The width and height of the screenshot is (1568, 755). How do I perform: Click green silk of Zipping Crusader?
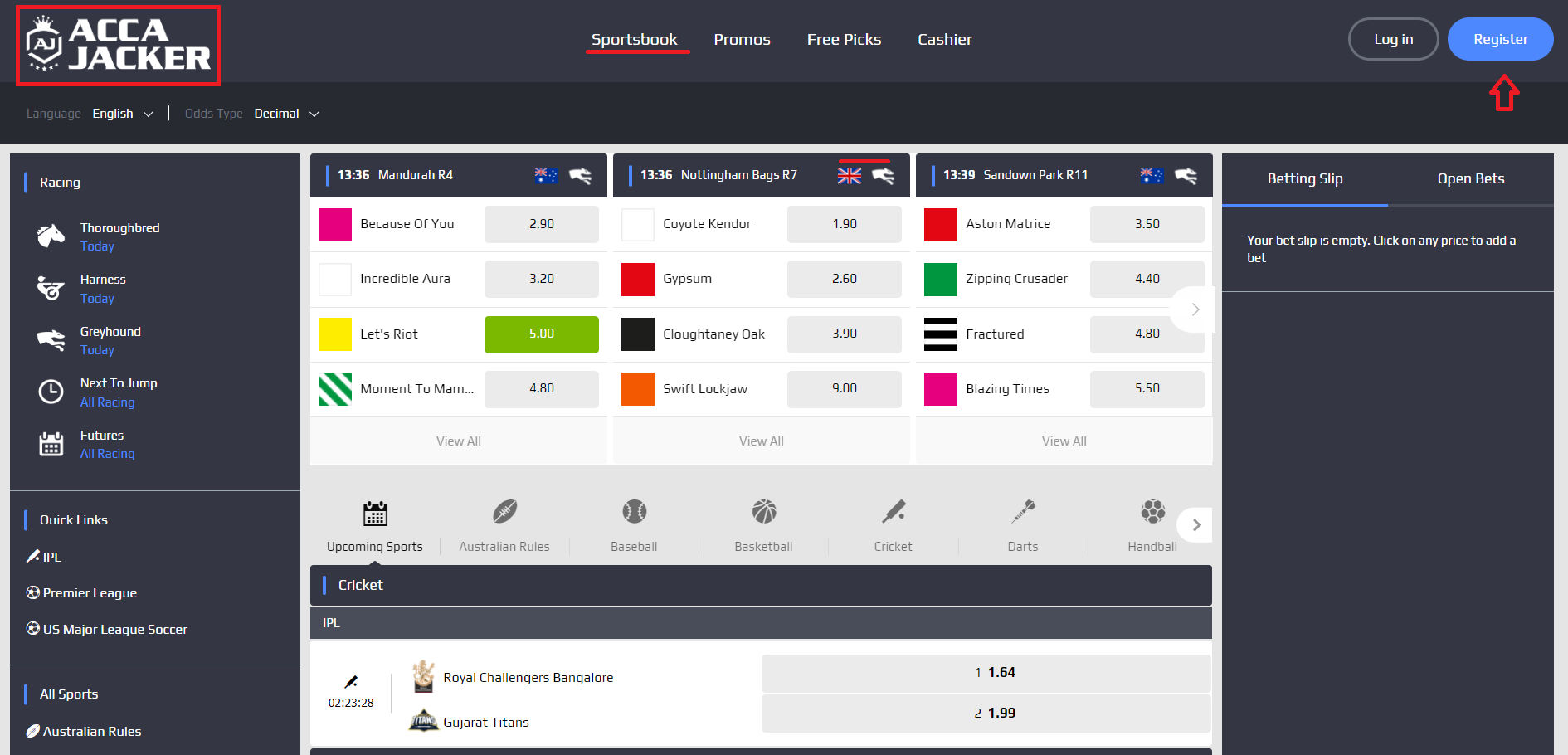click(941, 280)
